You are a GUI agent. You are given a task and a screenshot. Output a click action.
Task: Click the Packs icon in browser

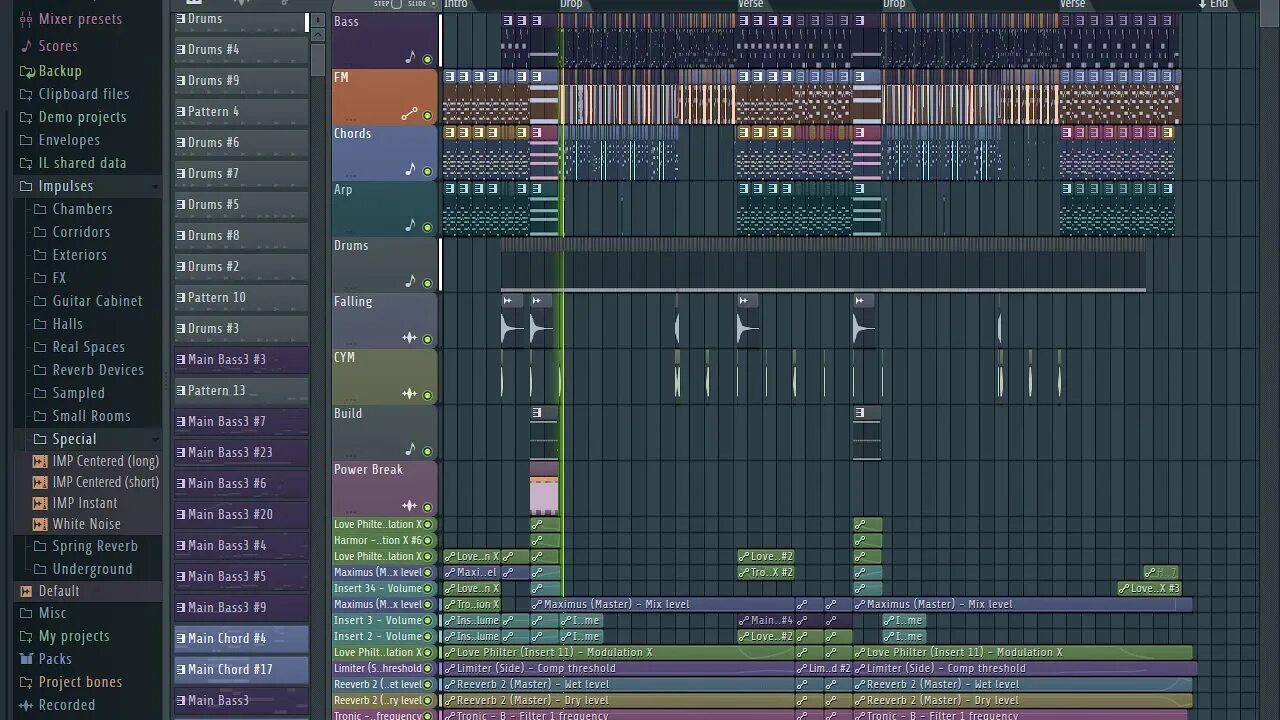click(x=26, y=659)
